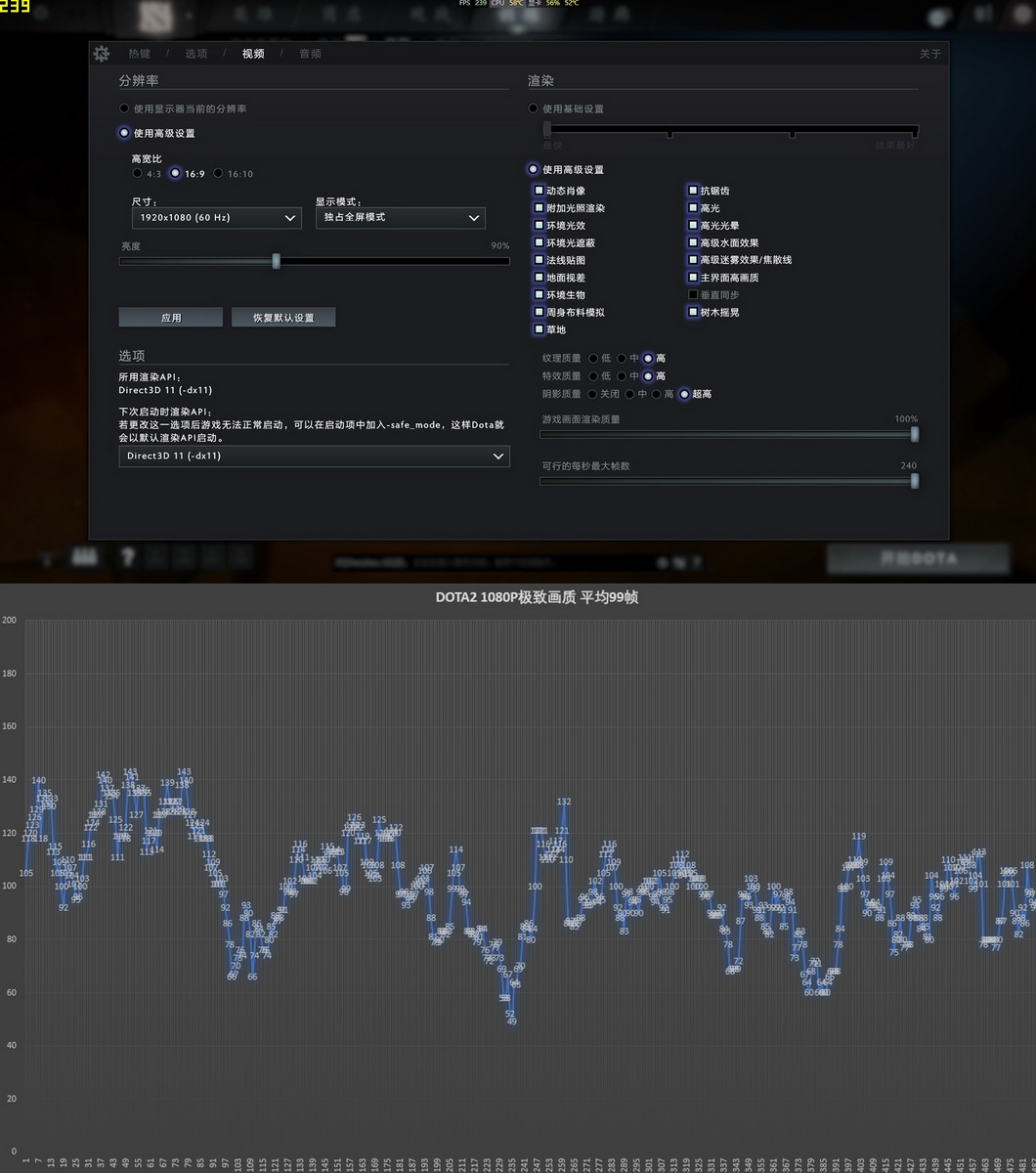Open the dropdown arrow of display mode
The height and width of the screenshot is (1173, 1036).
click(474, 218)
